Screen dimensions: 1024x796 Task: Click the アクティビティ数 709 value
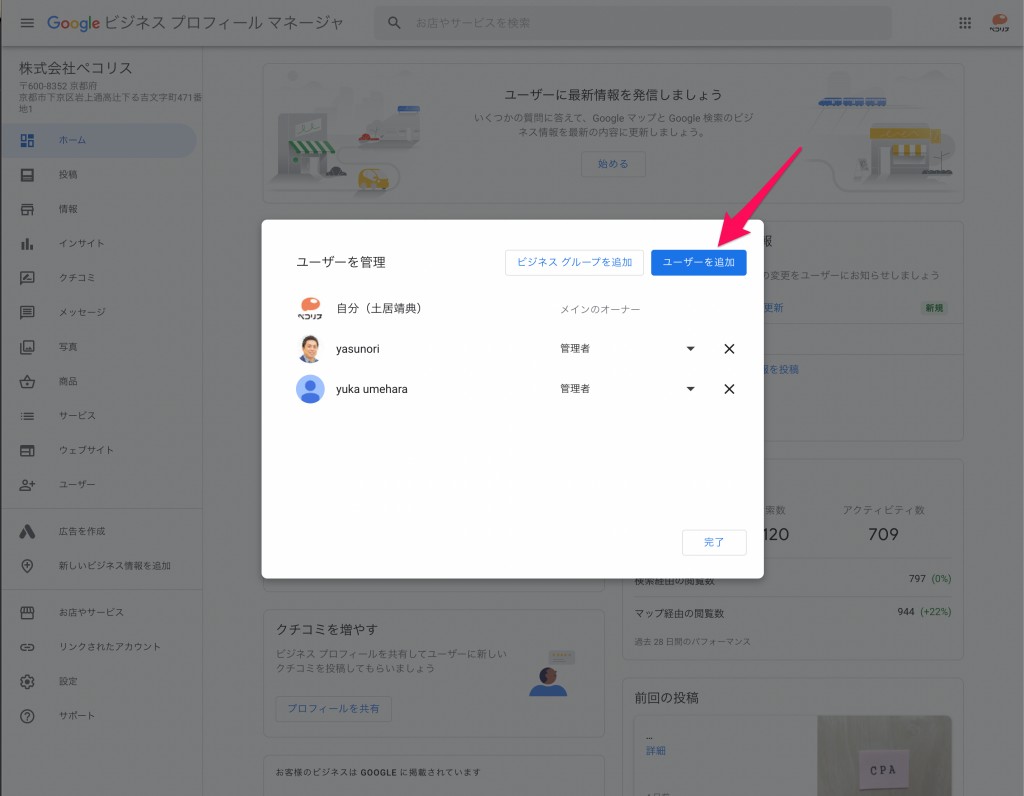click(883, 535)
